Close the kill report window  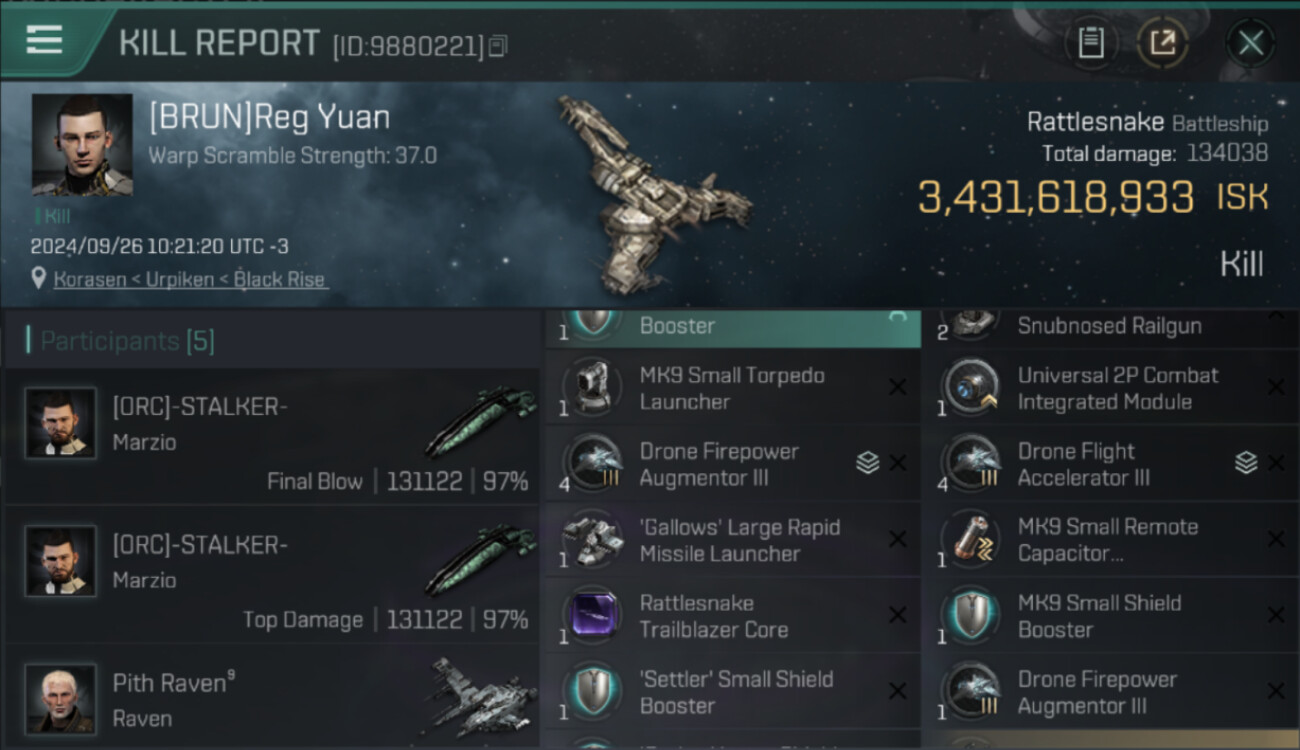click(1250, 42)
